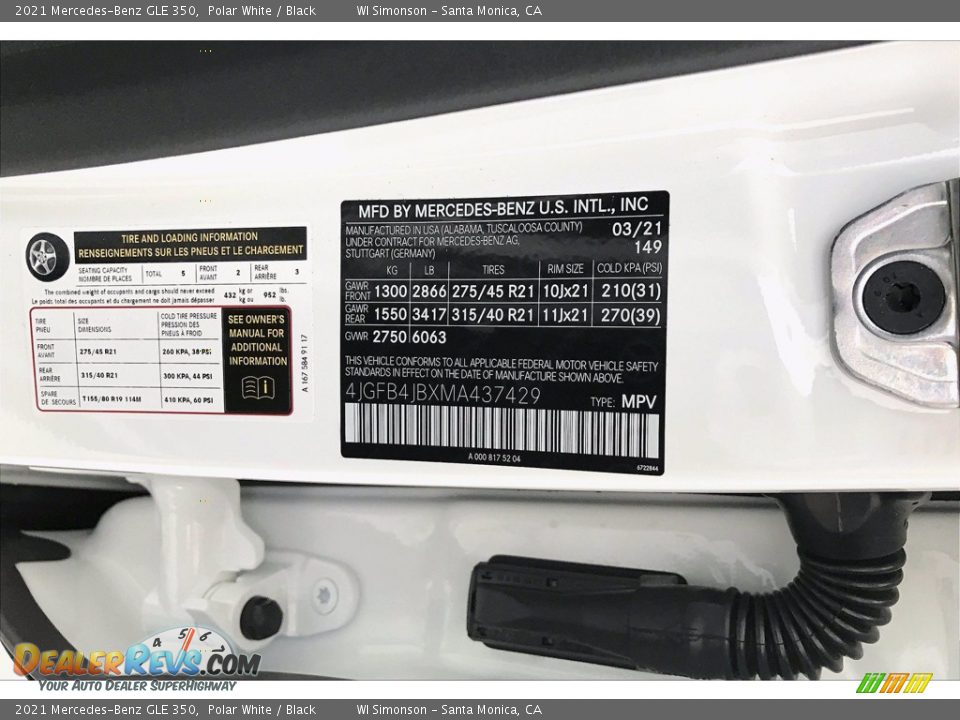The width and height of the screenshot is (960, 720).
Task: Click the Torx screw on the door hinge bracket
Action: (324, 595)
